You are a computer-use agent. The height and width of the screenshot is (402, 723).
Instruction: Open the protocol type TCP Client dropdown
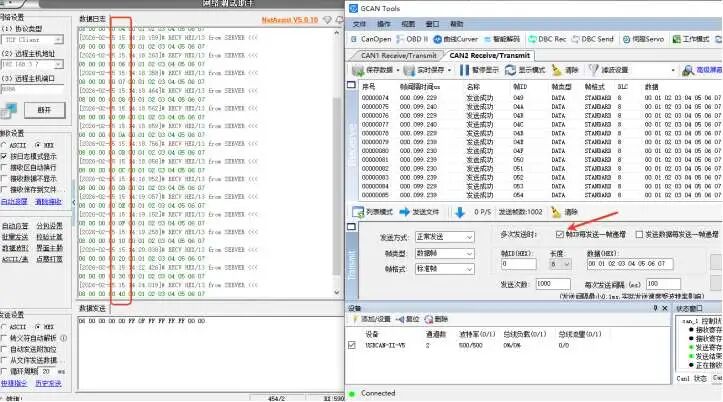(58, 40)
